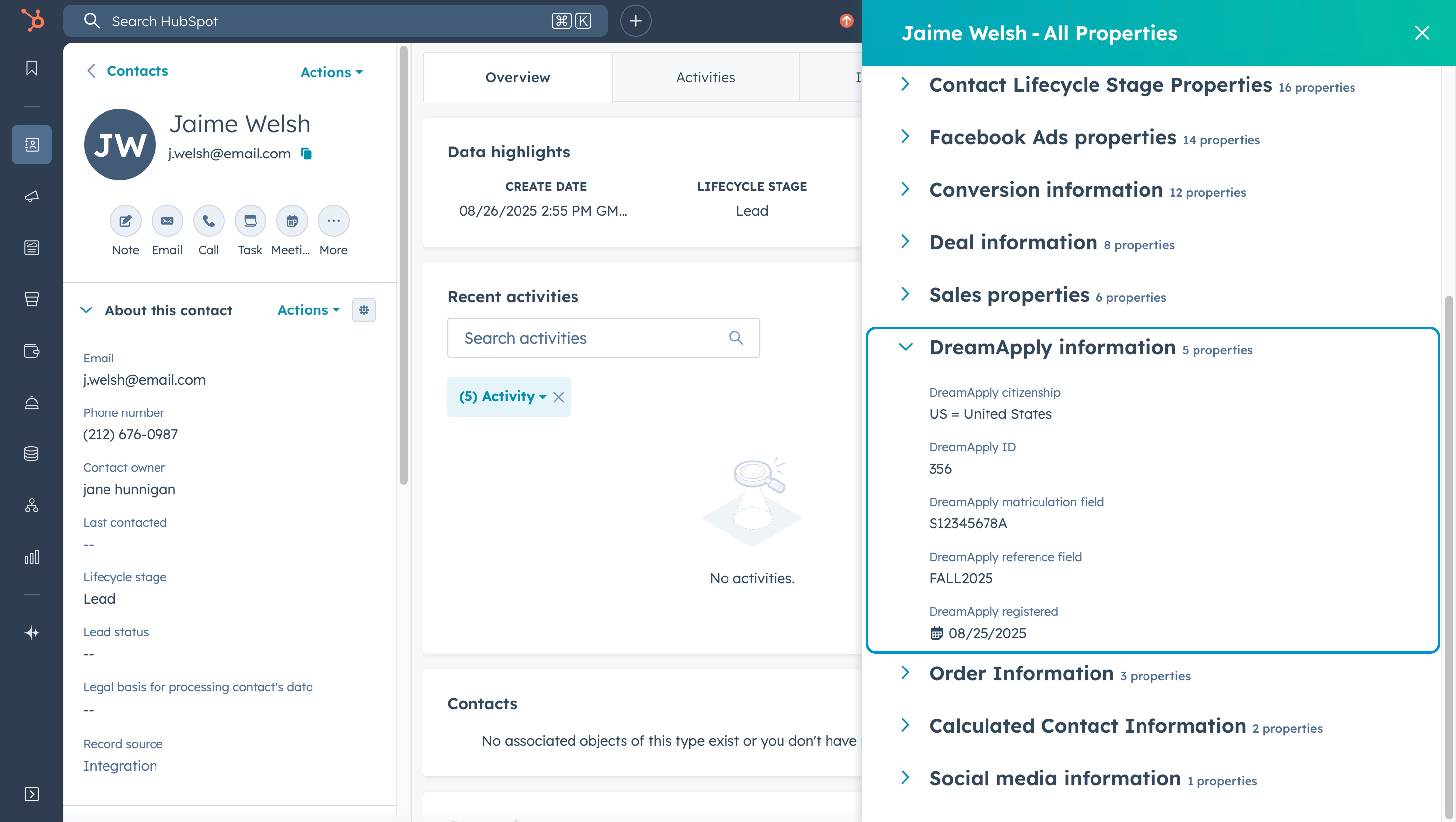Screen dimensions: 1456x822
Task: Open the Marketing megaphone sidebar icon
Action: click(x=32, y=196)
